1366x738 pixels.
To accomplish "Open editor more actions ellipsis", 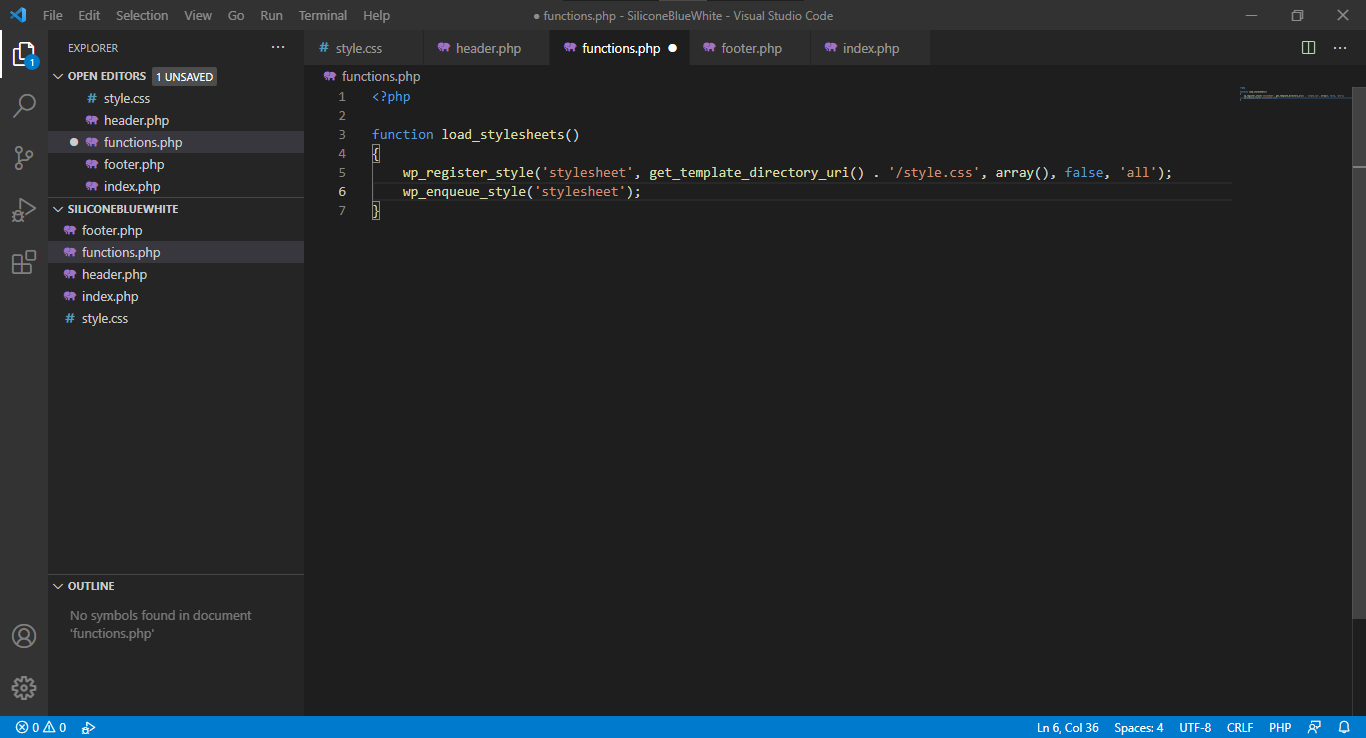I will [1338, 48].
